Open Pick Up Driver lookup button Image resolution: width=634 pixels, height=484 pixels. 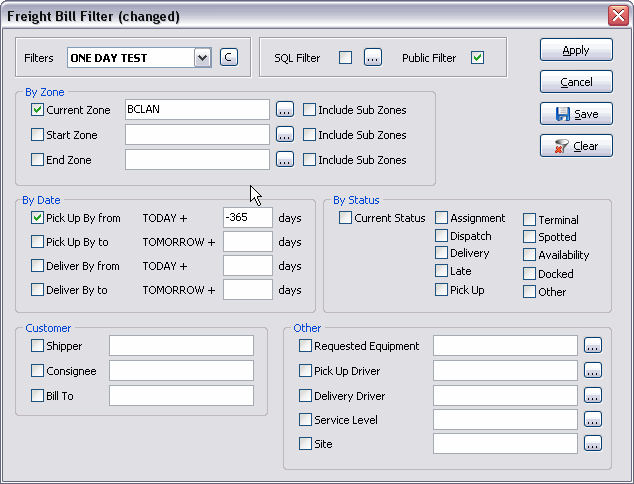pyautogui.click(x=593, y=371)
